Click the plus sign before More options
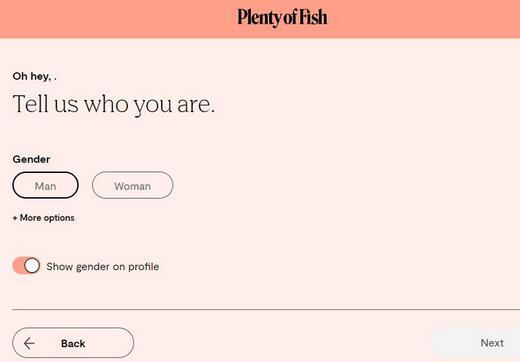 (15, 218)
